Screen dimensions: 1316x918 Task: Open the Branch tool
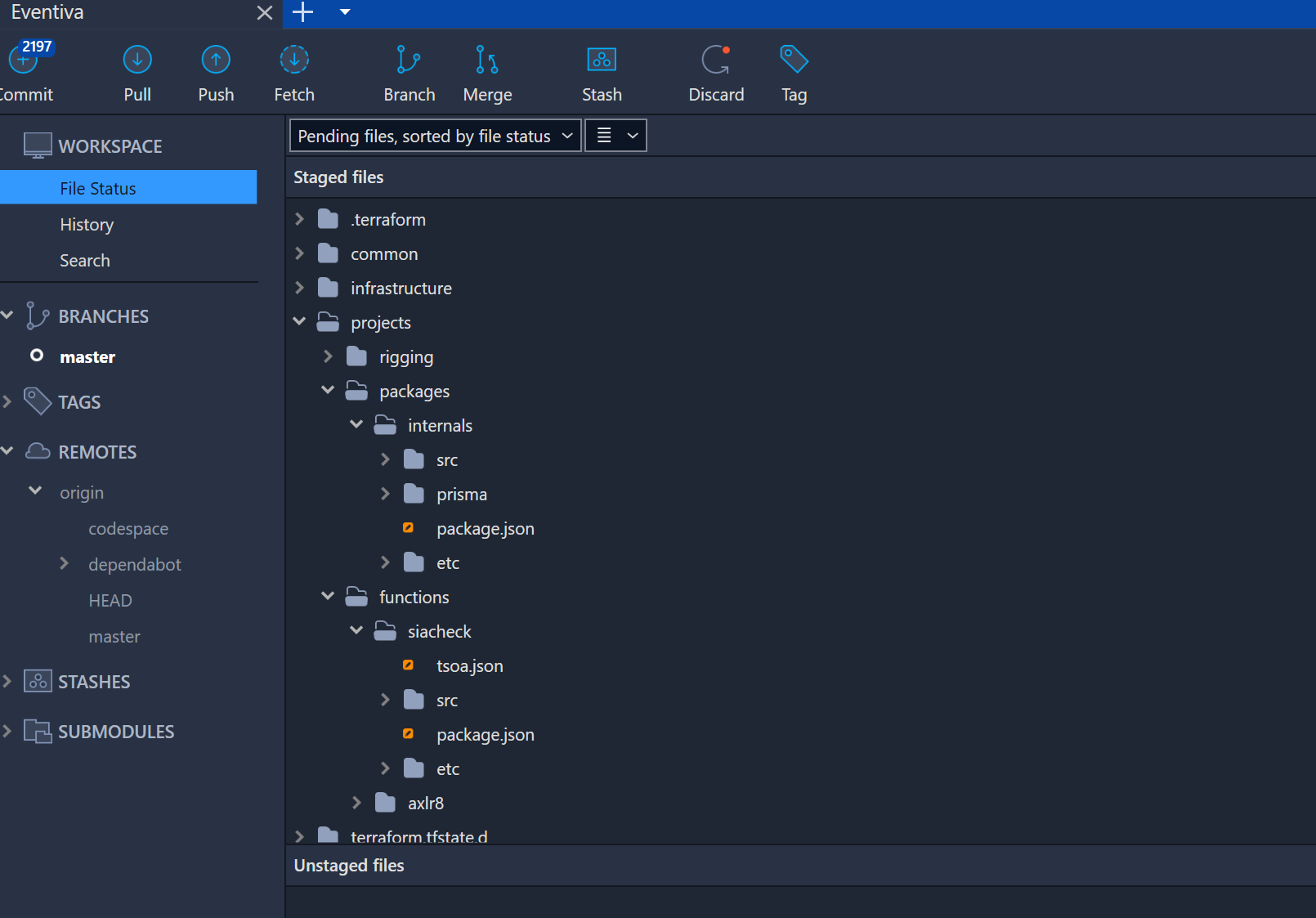tap(409, 60)
